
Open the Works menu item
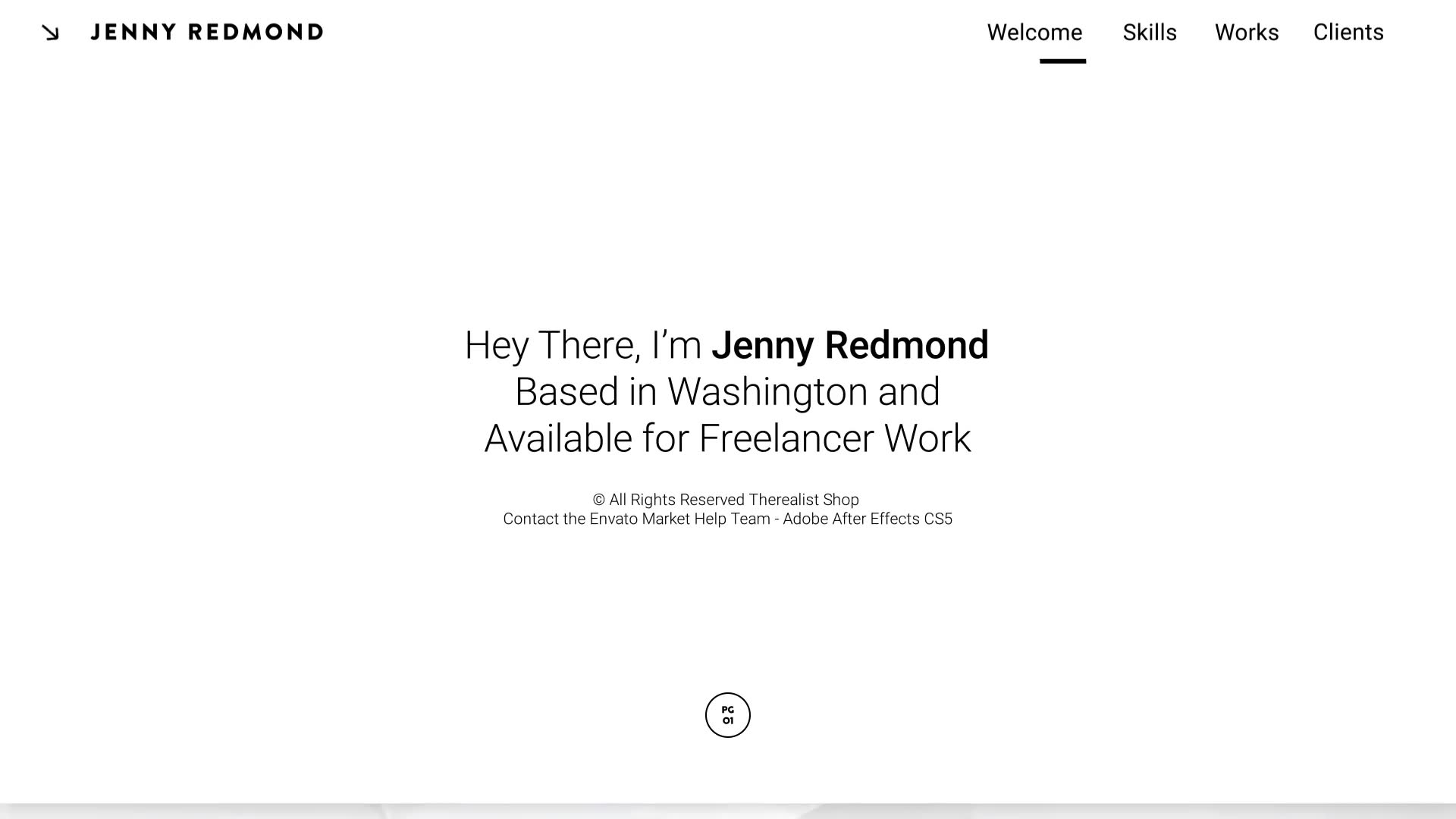[1247, 33]
